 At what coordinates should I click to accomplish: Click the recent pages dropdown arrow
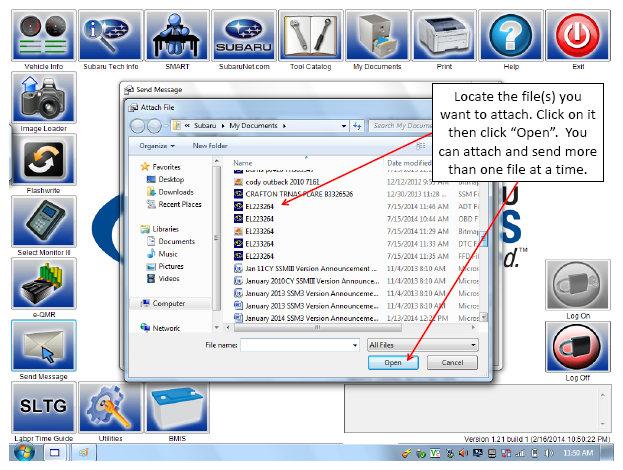[x=166, y=126]
